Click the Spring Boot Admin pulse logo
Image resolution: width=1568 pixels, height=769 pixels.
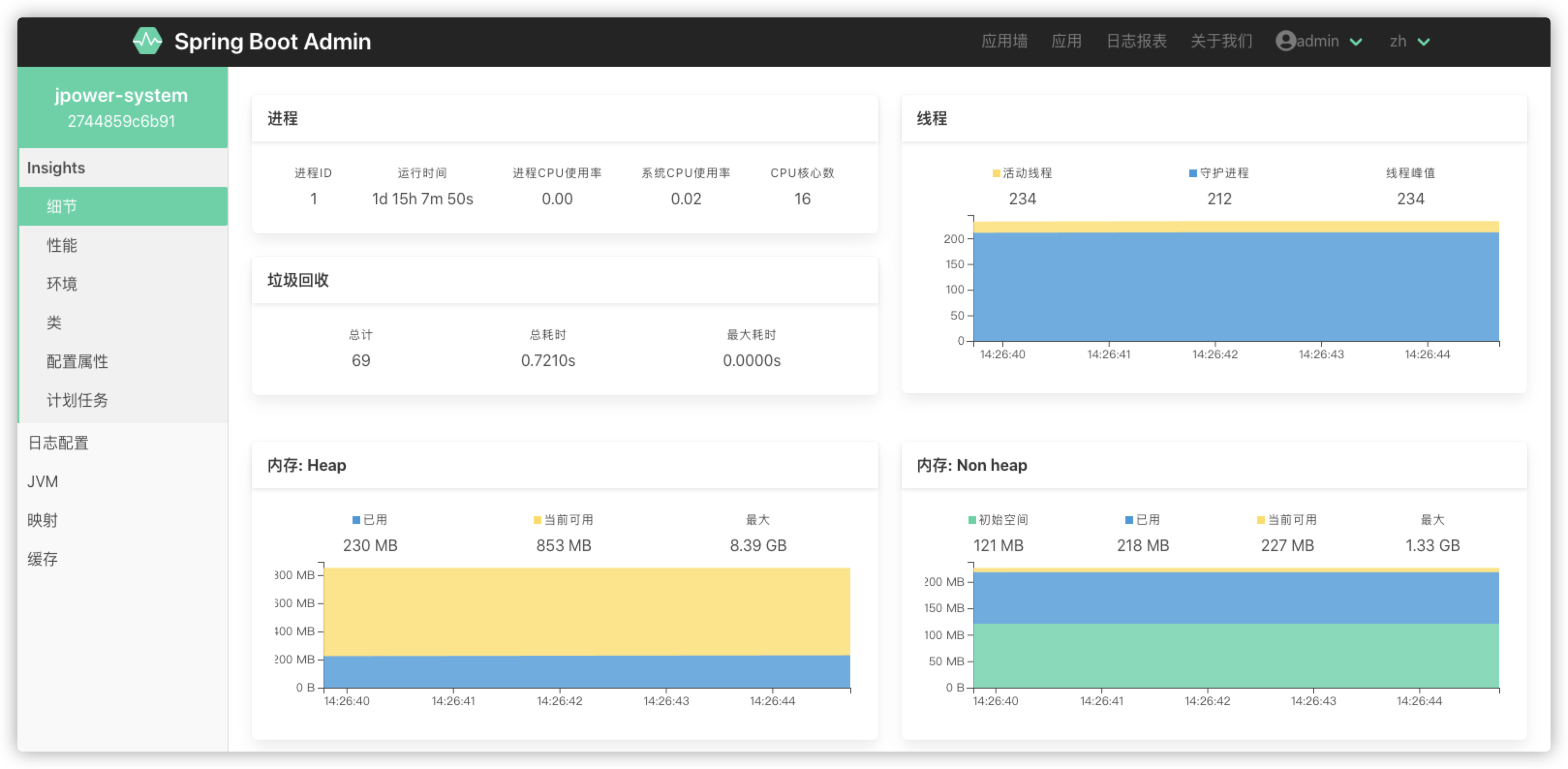(x=147, y=41)
